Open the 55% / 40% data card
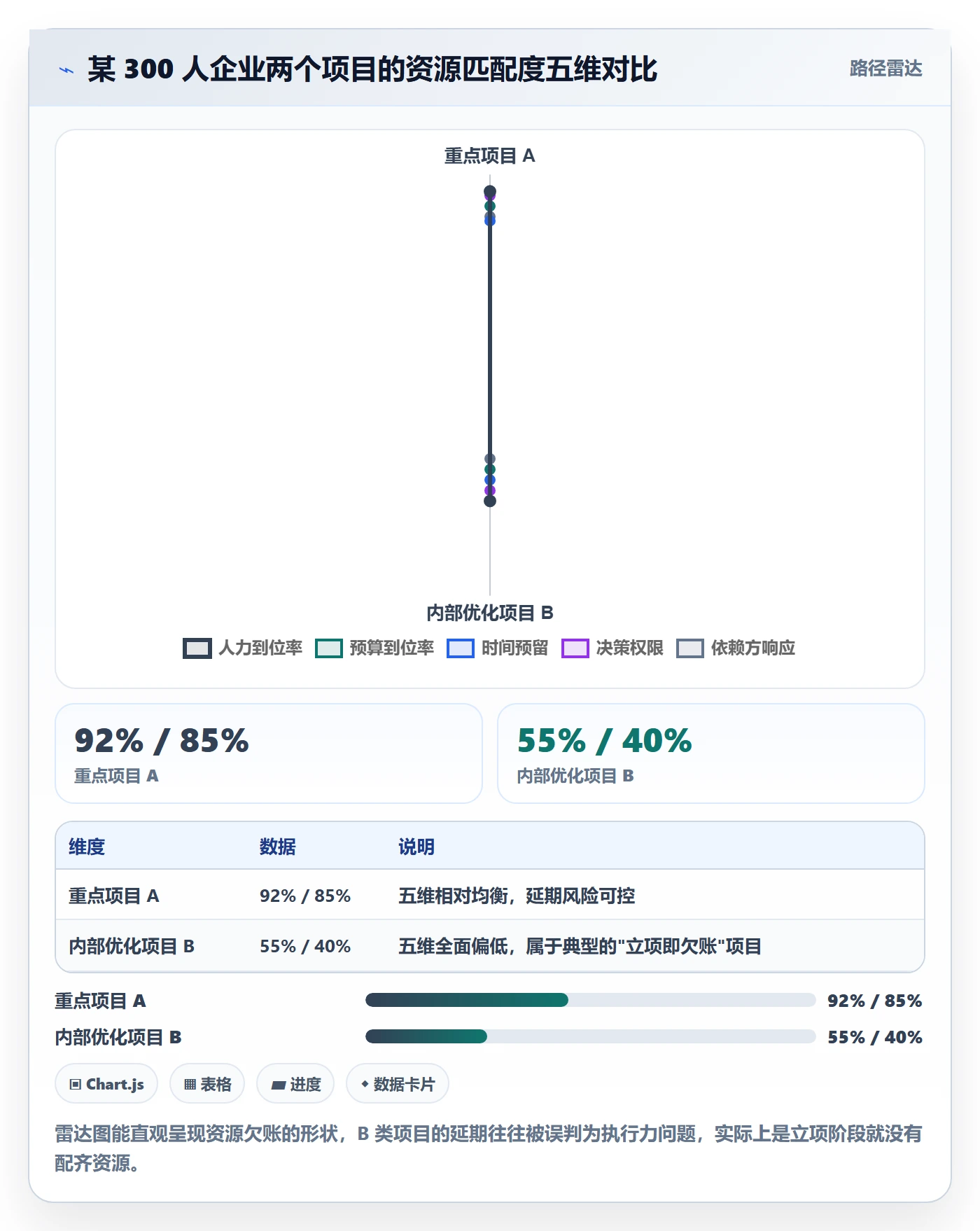Image resolution: width=980 pixels, height=1231 pixels. [711, 753]
